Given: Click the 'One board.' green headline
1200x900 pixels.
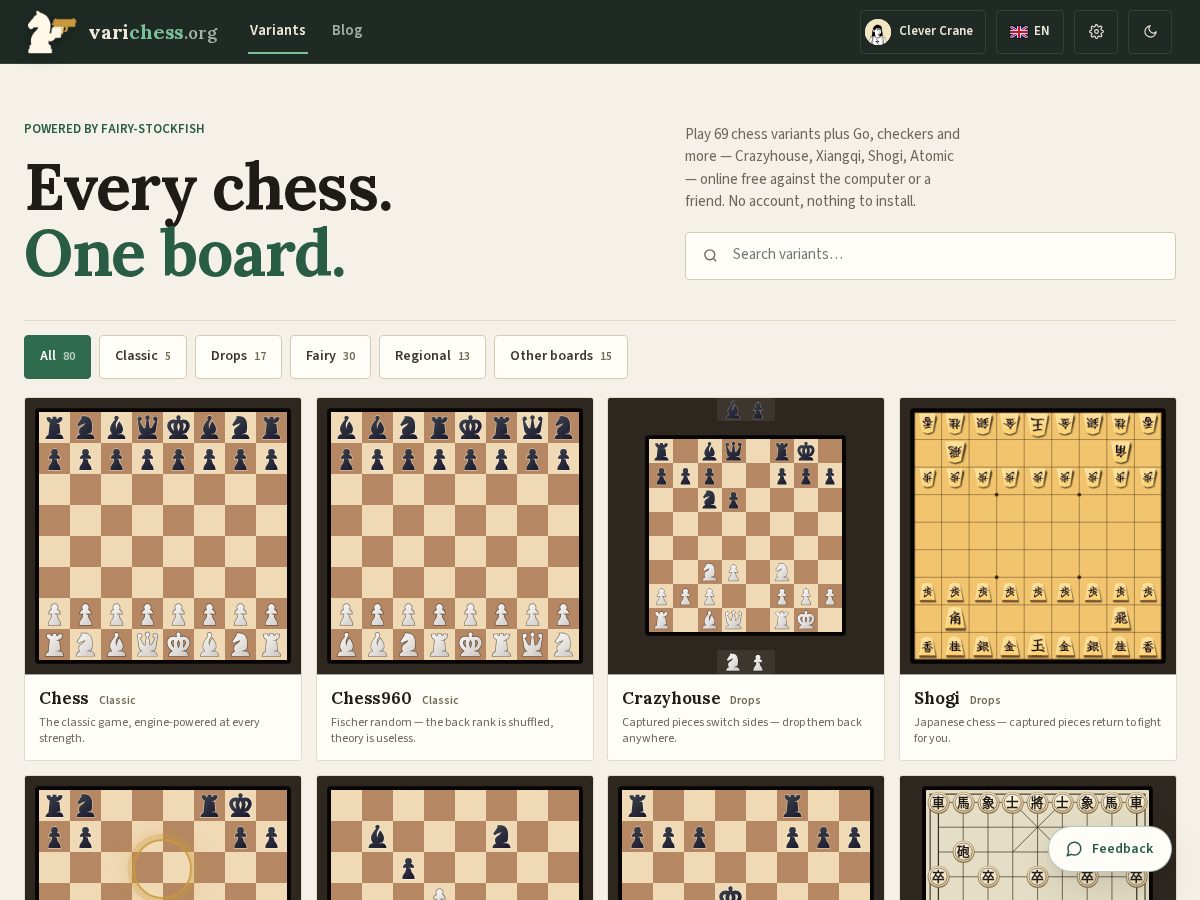Looking at the screenshot, I should [x=184, y=253].
